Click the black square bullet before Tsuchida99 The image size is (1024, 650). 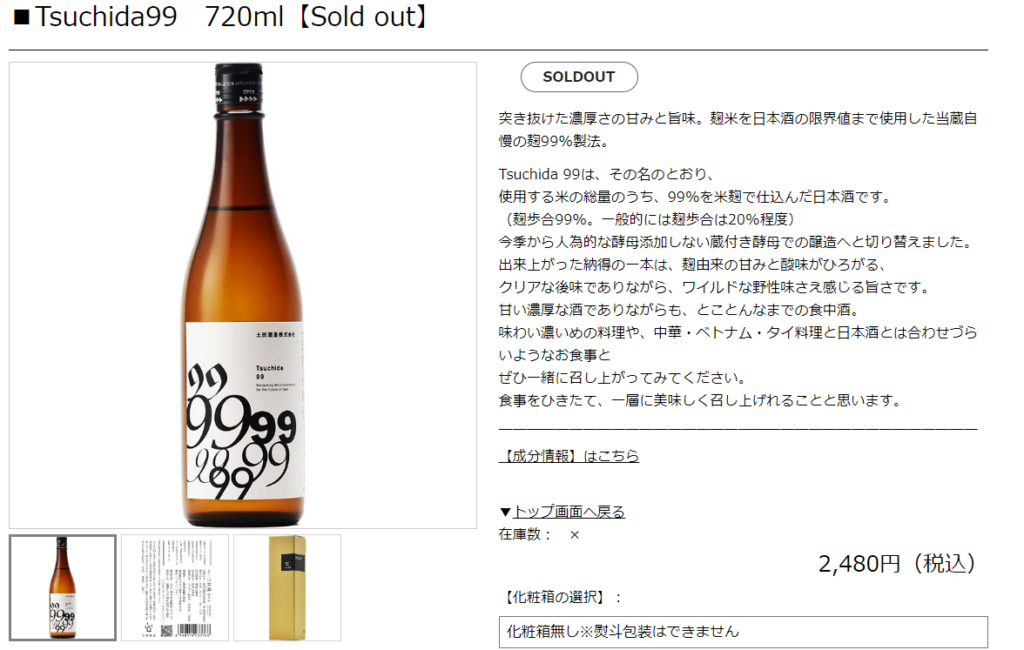(22, 18)
